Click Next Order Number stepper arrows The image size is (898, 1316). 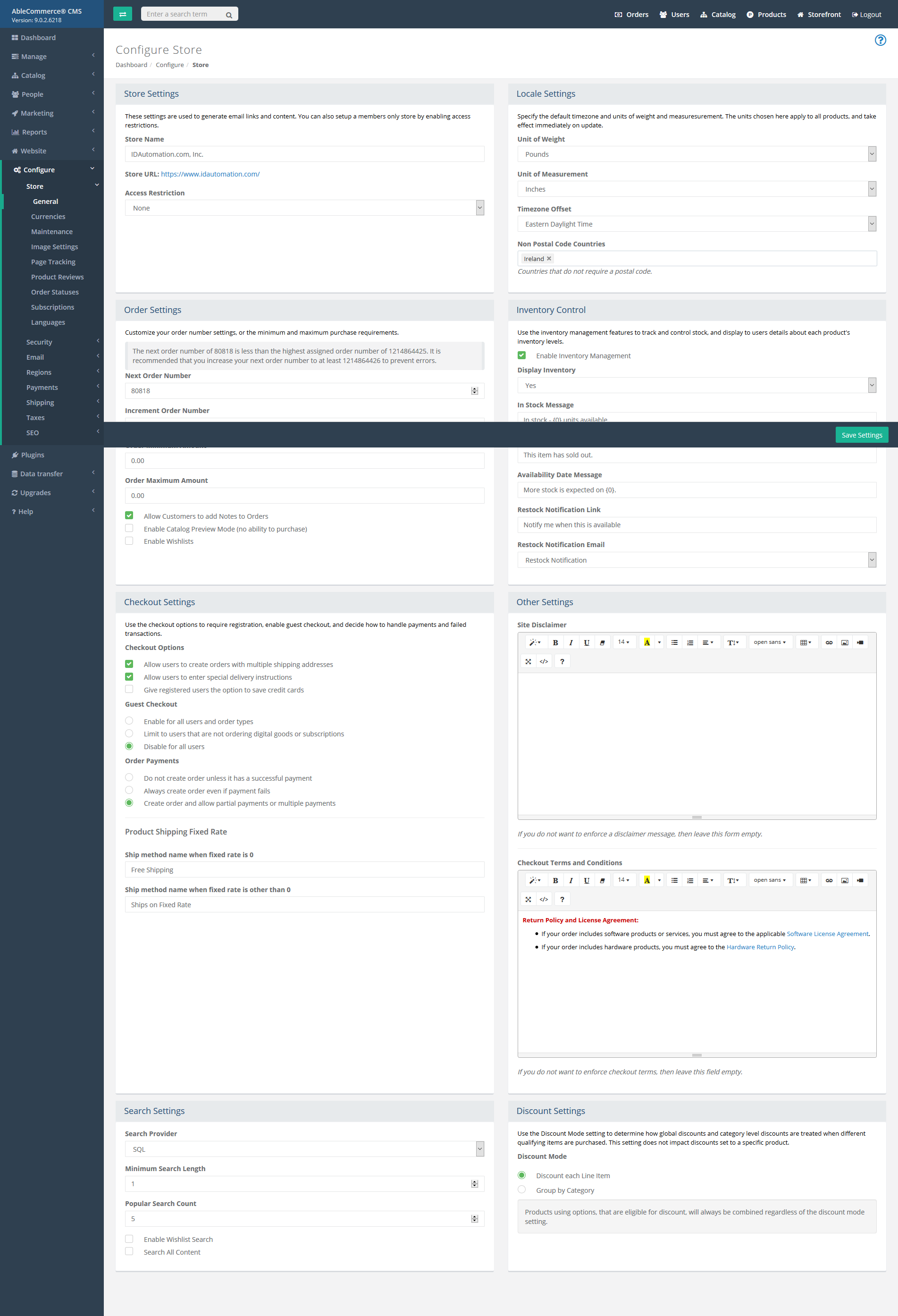(474, 391)
